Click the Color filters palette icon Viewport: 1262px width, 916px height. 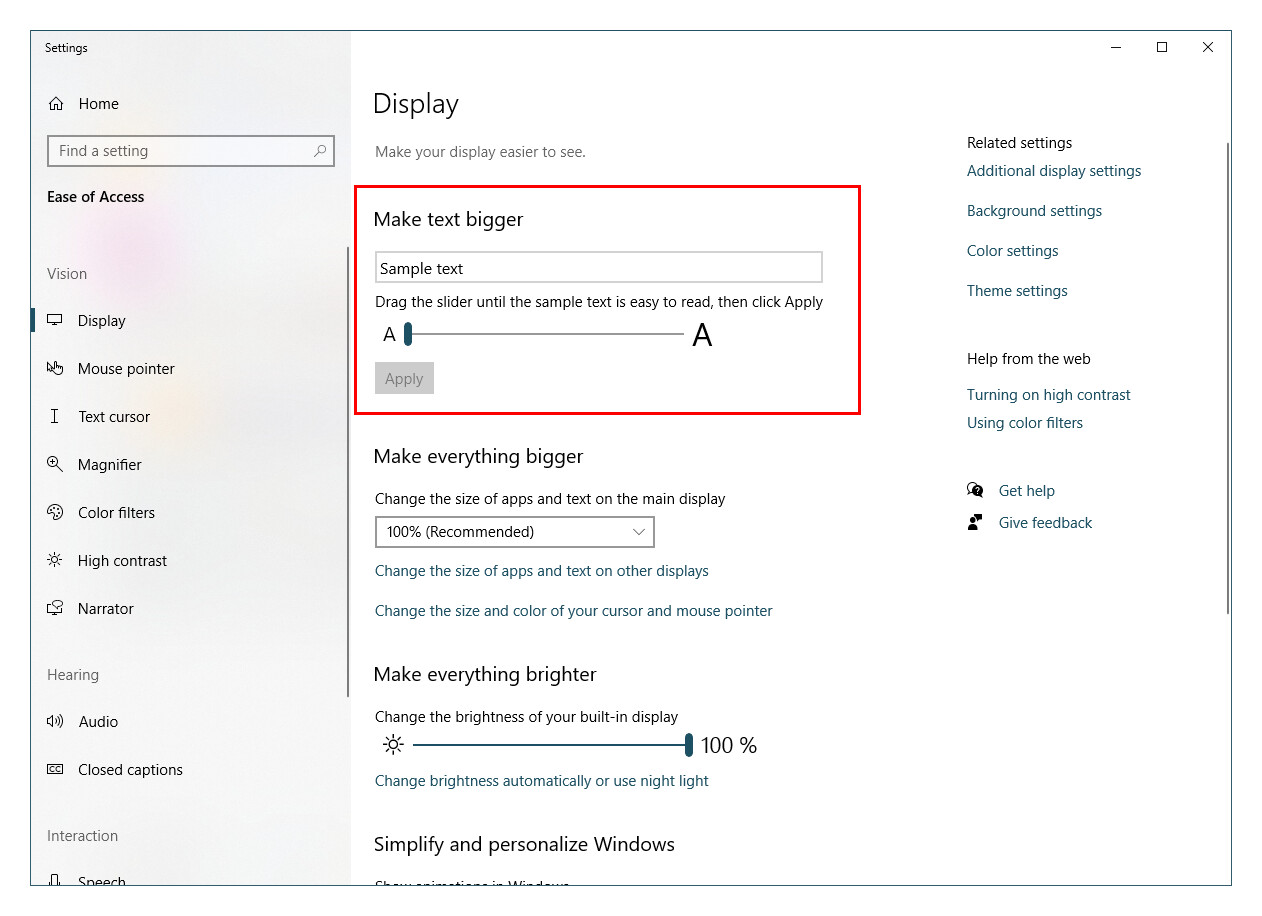(55, 513)
